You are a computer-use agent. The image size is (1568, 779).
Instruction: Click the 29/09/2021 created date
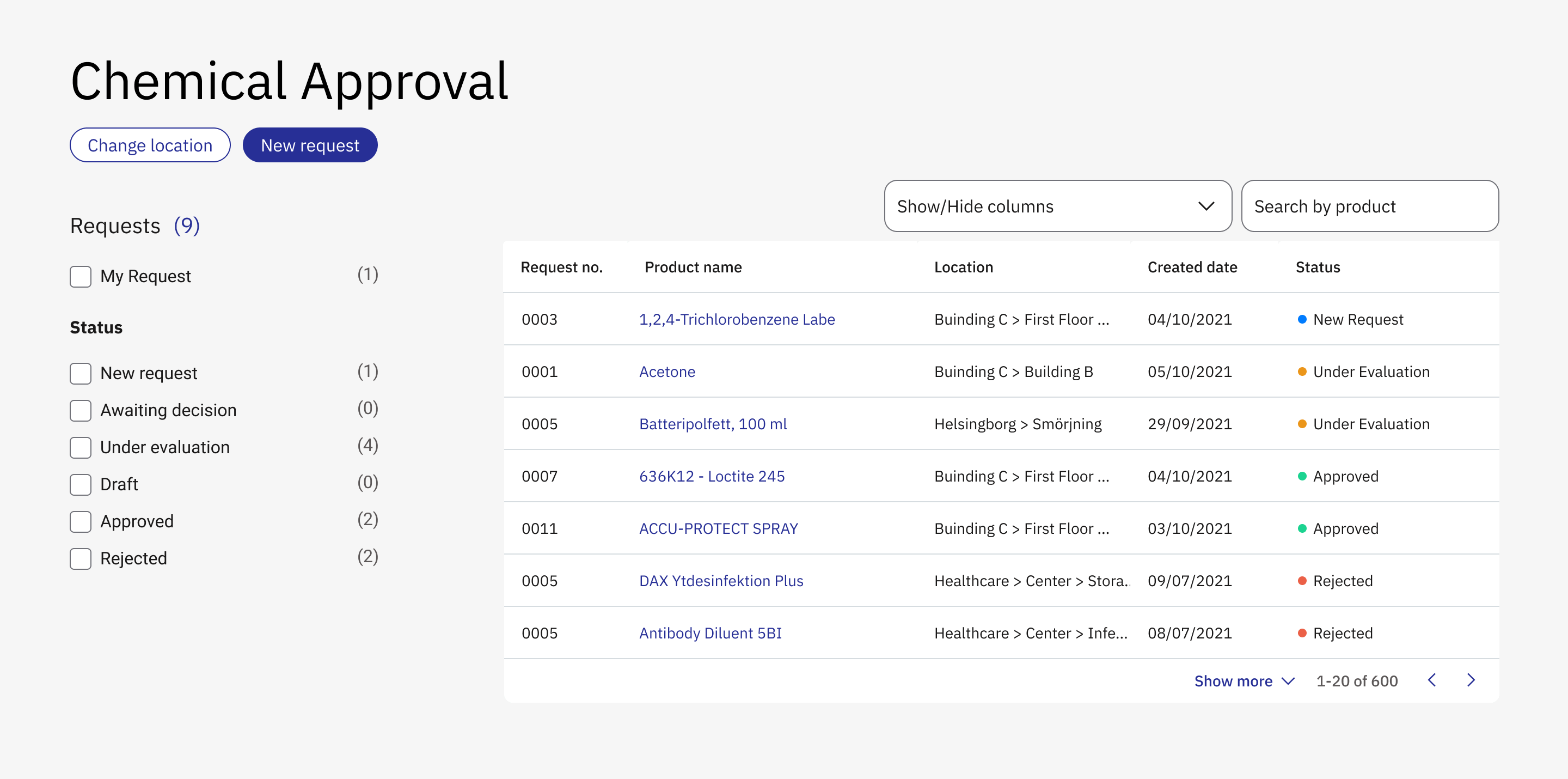(x=1190, y=424)
